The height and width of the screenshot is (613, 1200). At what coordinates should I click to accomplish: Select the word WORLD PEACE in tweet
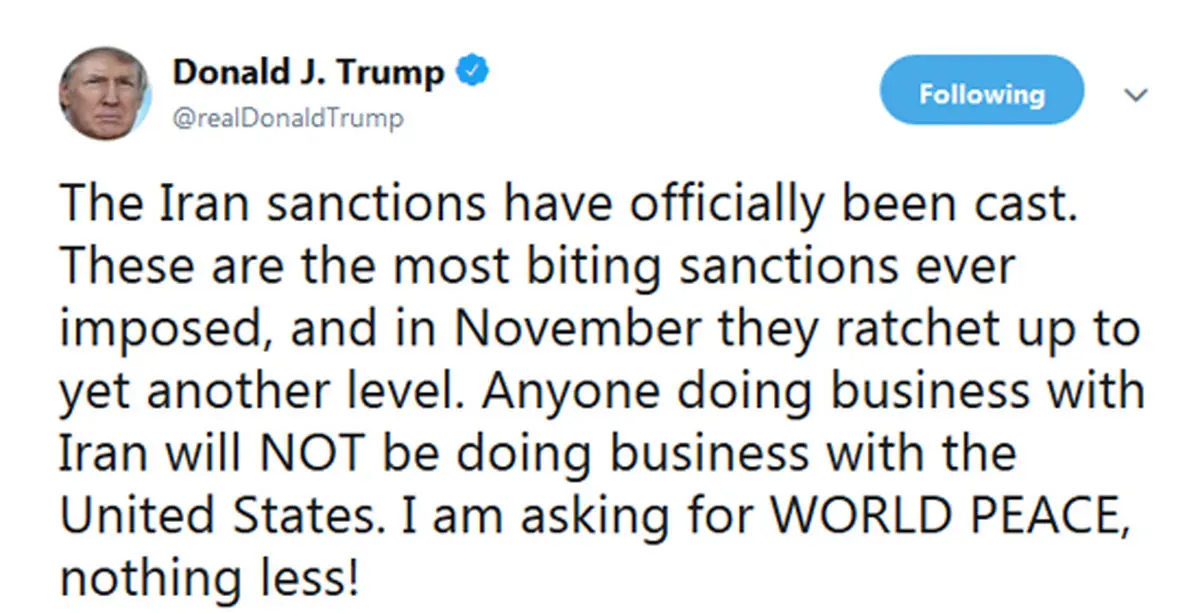tap(938, 516)
